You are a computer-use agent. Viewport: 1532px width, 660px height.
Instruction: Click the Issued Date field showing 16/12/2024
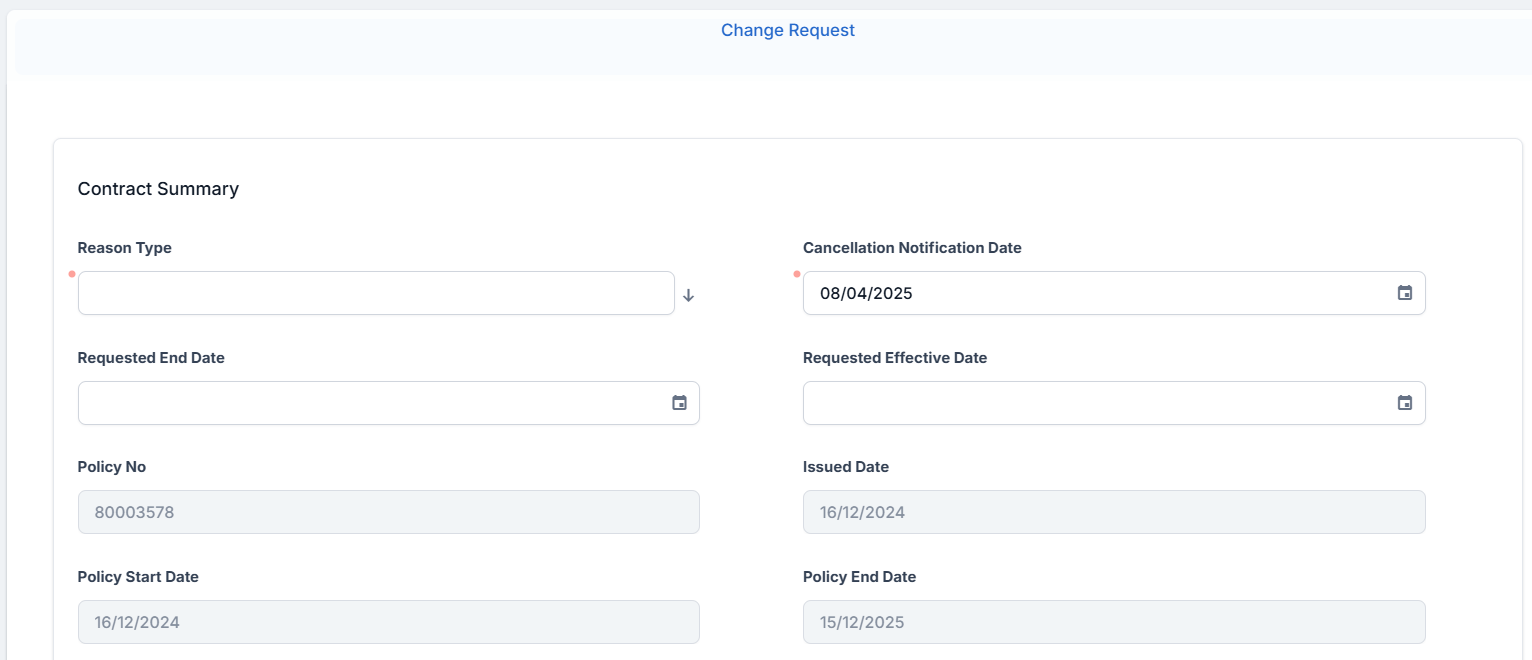click(1113, 512)
